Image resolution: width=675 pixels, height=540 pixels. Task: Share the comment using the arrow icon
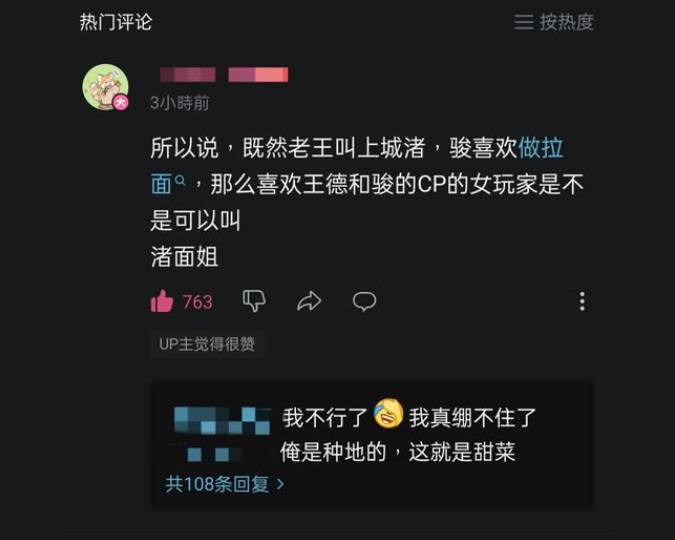pyautogui.click(x=309, y=301)
